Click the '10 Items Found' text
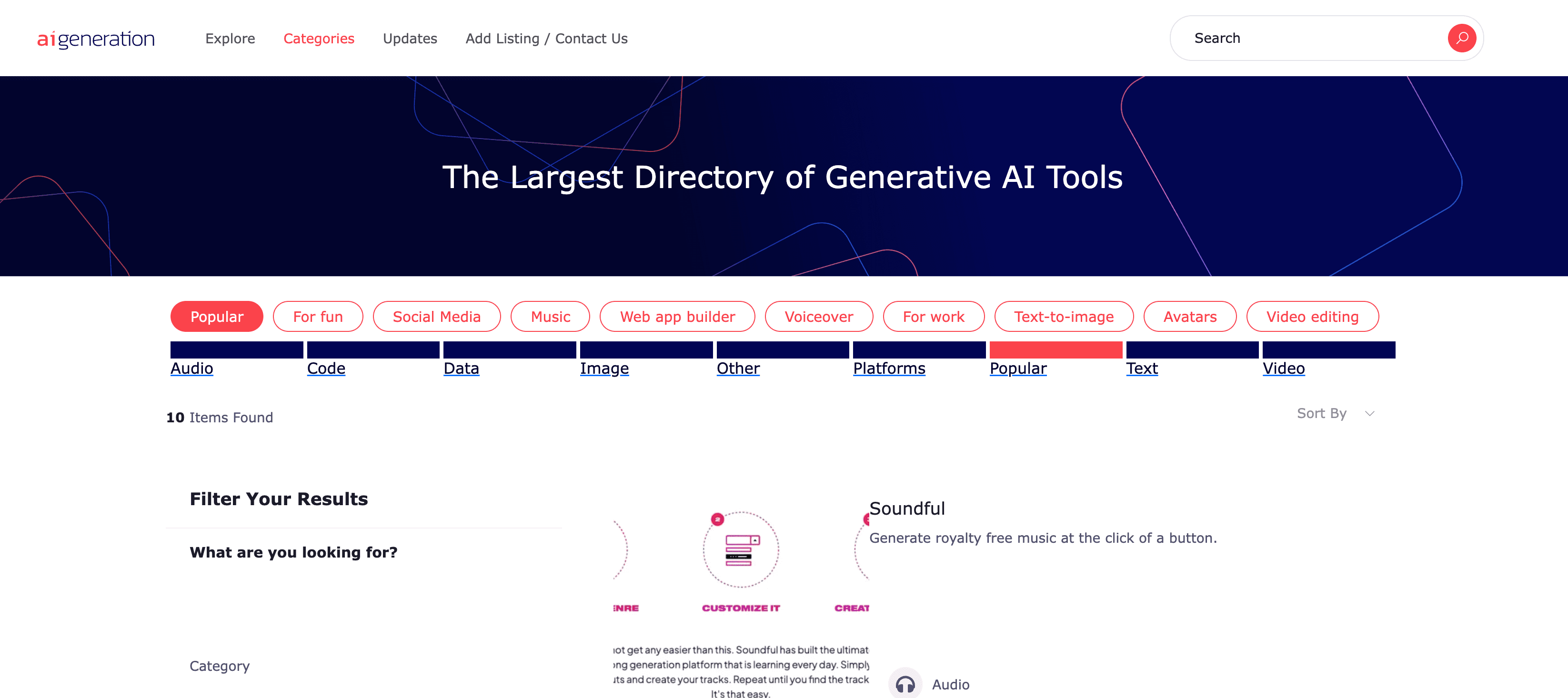The width and height of the screenshot is (1568, 698). (x=220, y=418)
